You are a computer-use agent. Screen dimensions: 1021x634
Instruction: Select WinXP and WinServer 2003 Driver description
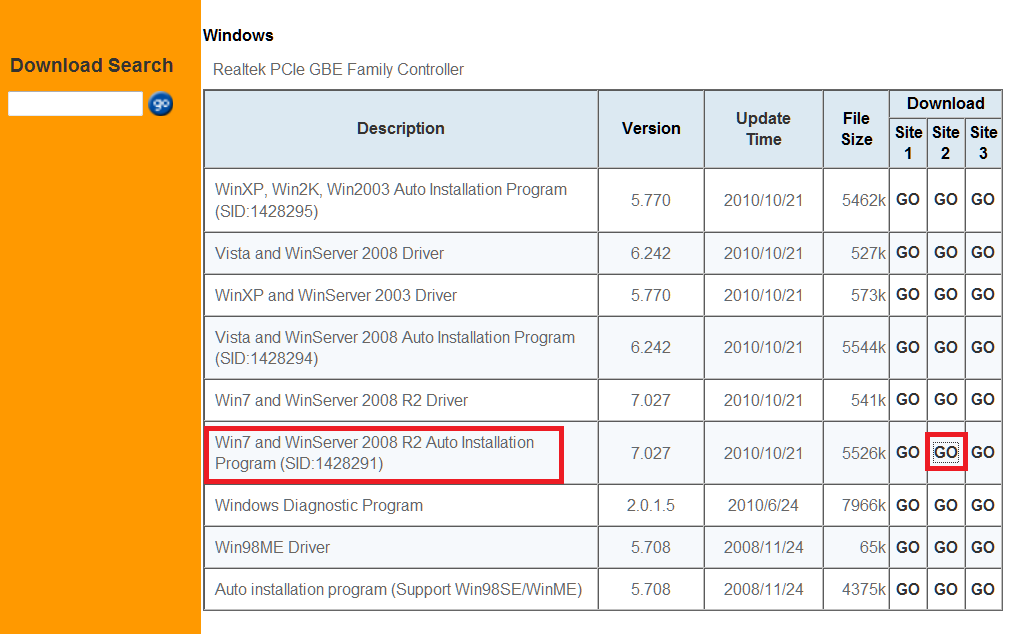point(335,296)
